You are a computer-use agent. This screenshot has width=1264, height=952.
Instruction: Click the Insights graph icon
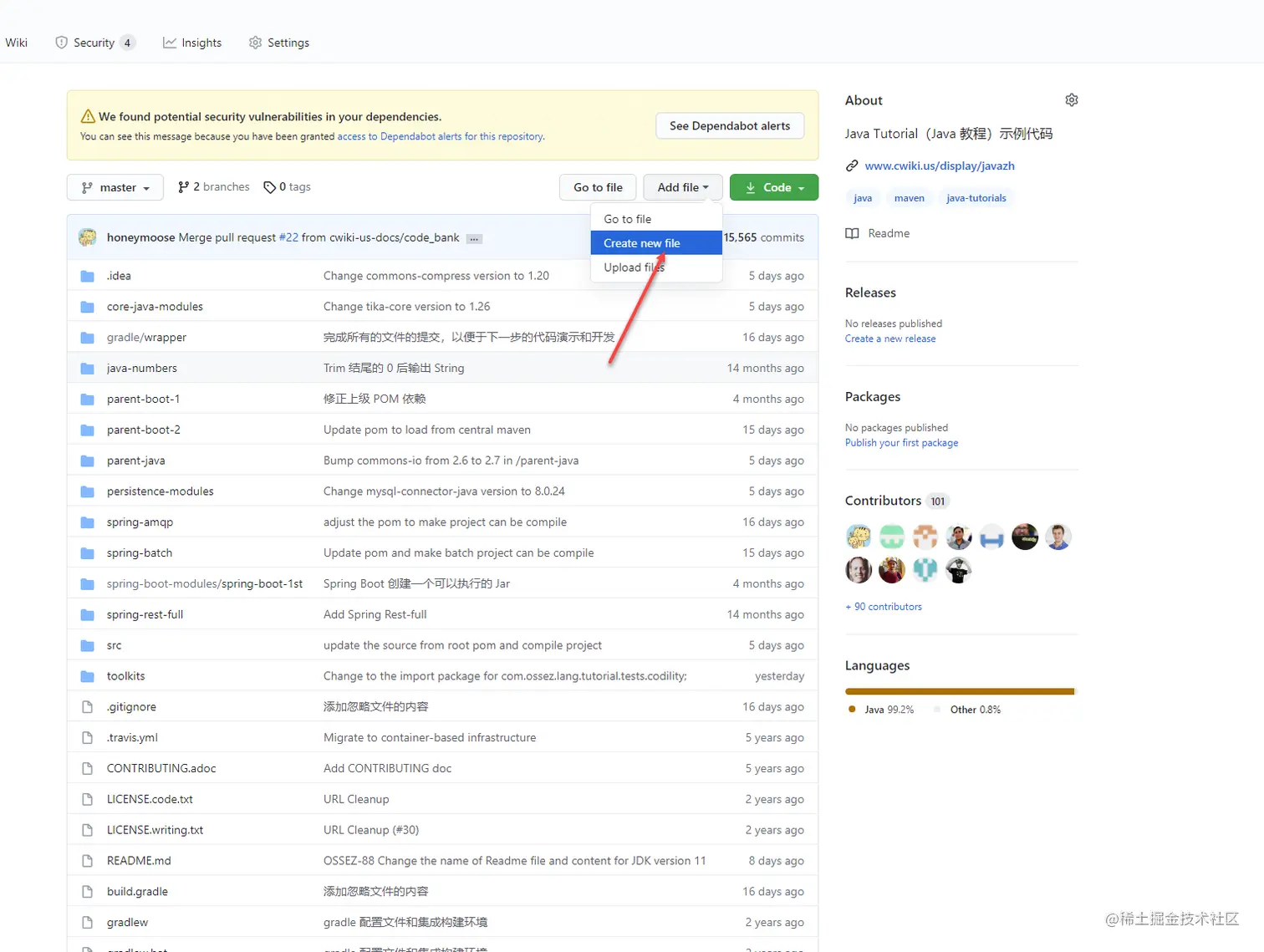[170, 42]
